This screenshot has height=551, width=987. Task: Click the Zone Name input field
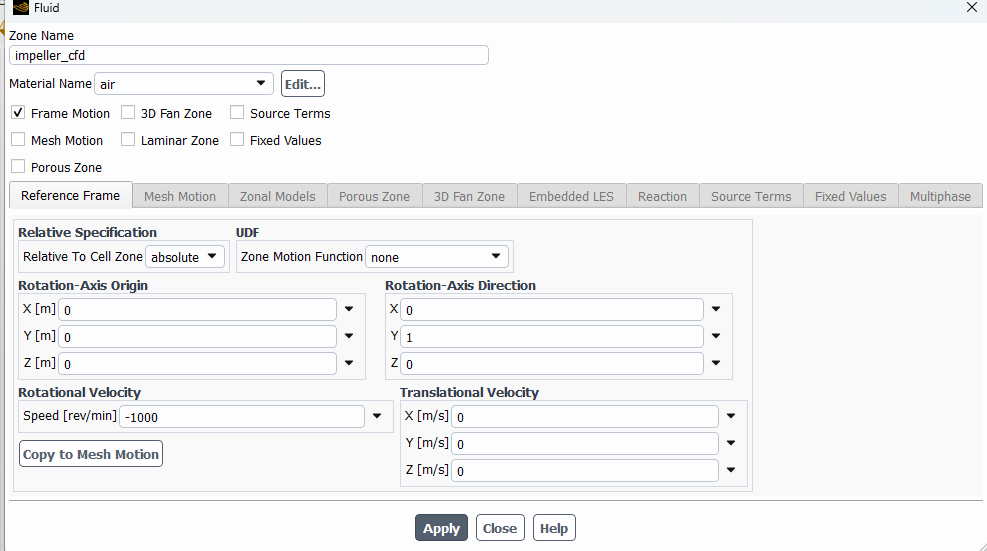click(x=248, y=56)
